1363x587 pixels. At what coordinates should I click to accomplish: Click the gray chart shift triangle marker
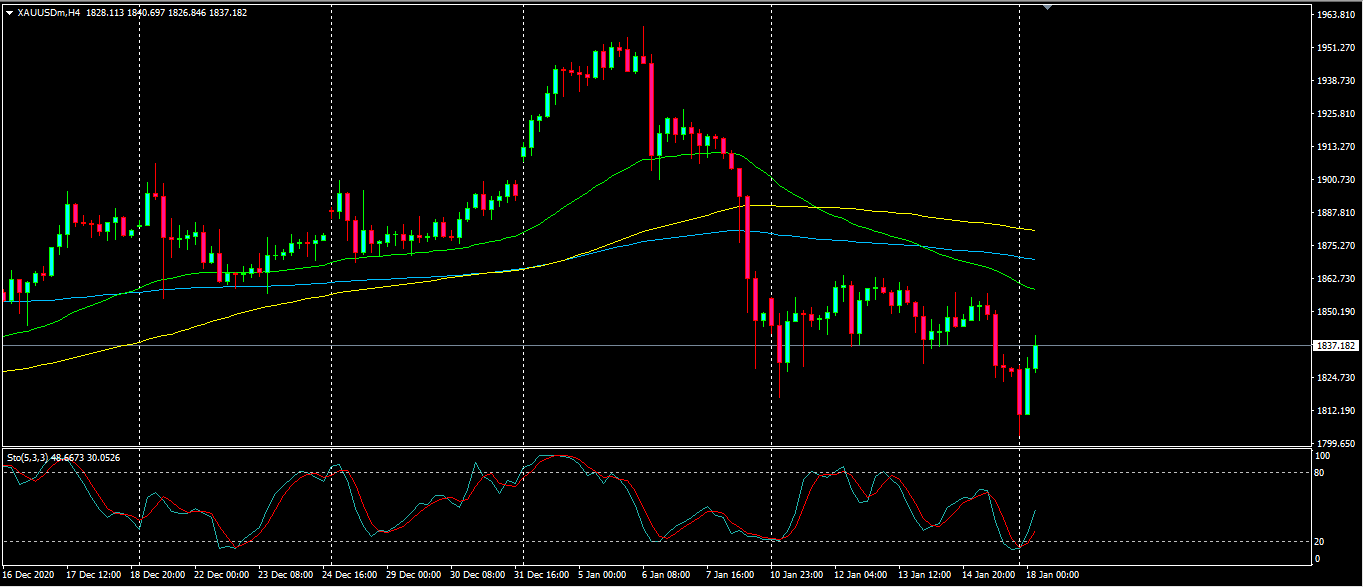click(1047, 7)
